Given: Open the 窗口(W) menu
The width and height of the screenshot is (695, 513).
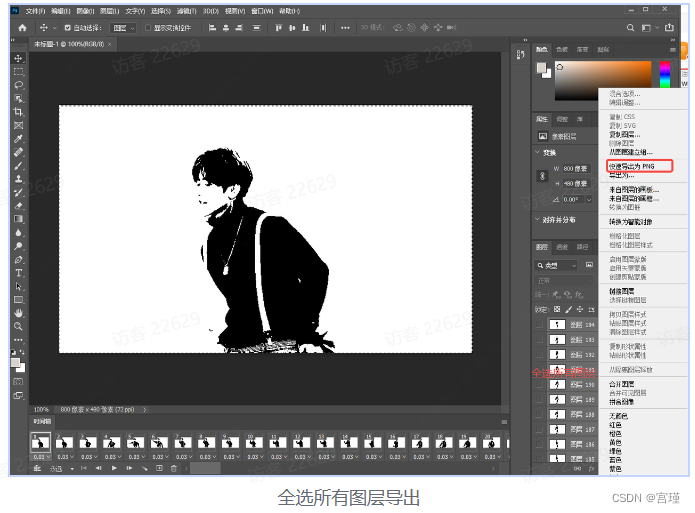Looking at the screenshot, I should click(x=262, y=11).
